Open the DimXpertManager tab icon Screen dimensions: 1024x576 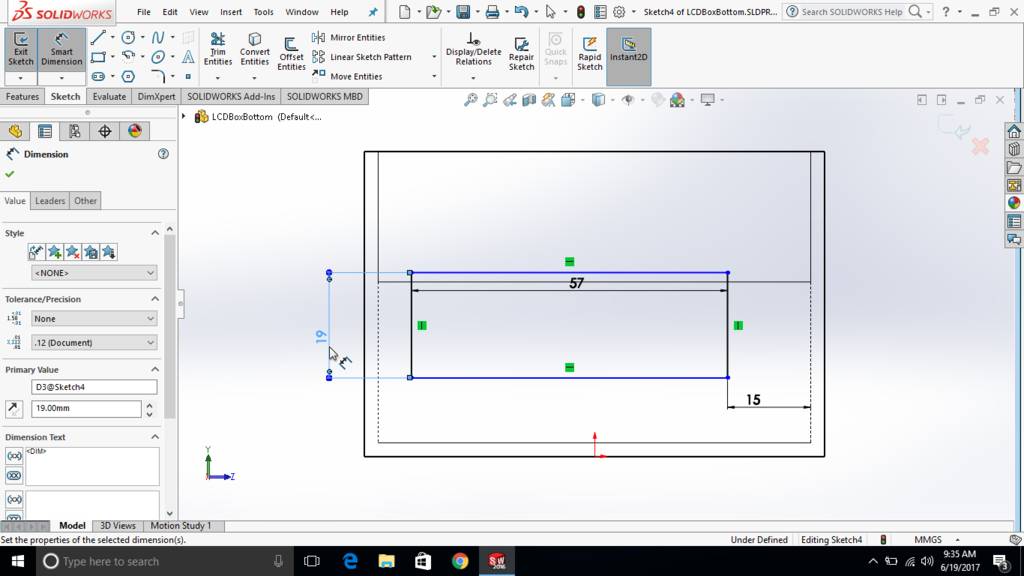point(104,131)
